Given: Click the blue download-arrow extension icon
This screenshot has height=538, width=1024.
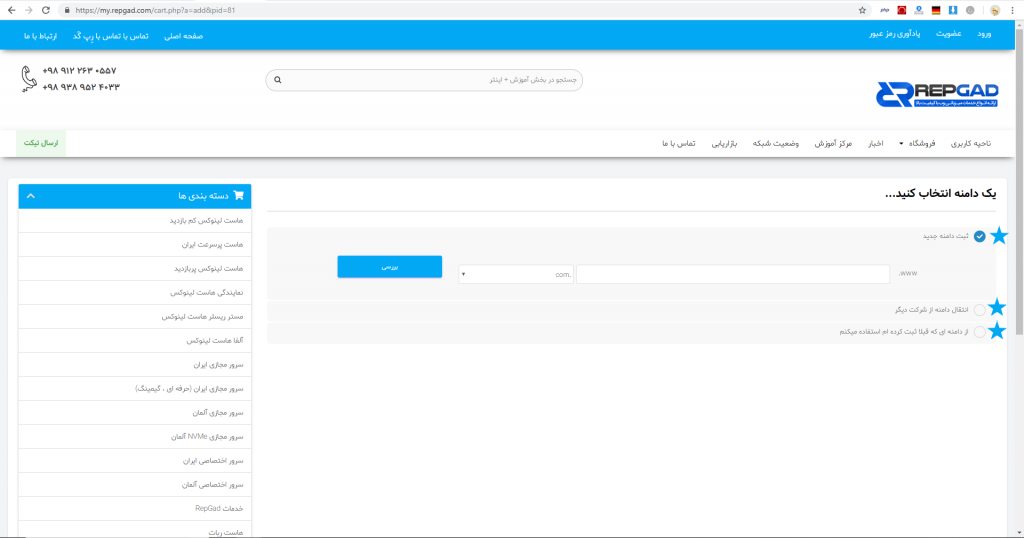Looking at the screenshot, I should [x=953, y=10].
